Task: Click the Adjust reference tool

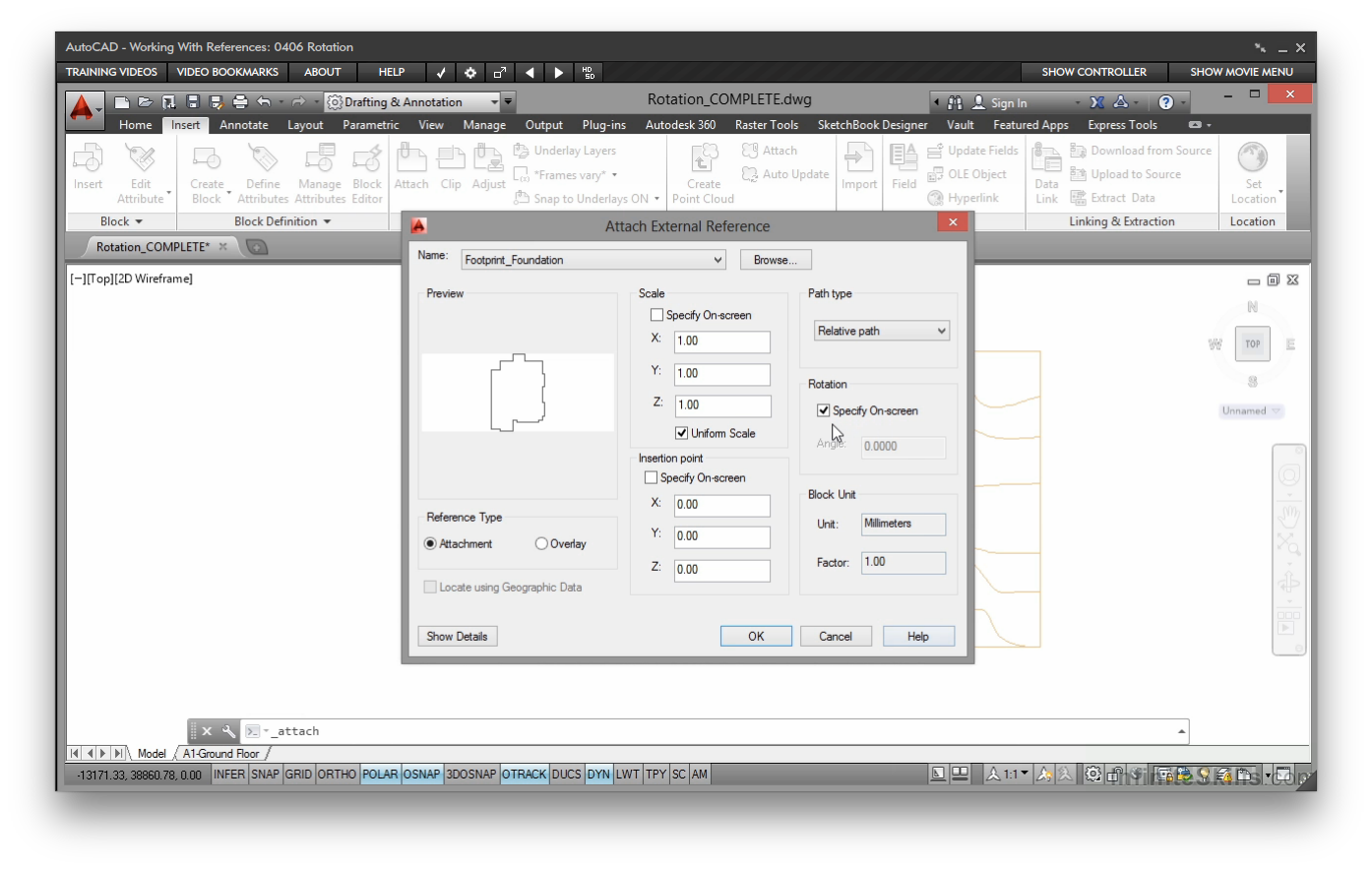Action: [488, 167]
